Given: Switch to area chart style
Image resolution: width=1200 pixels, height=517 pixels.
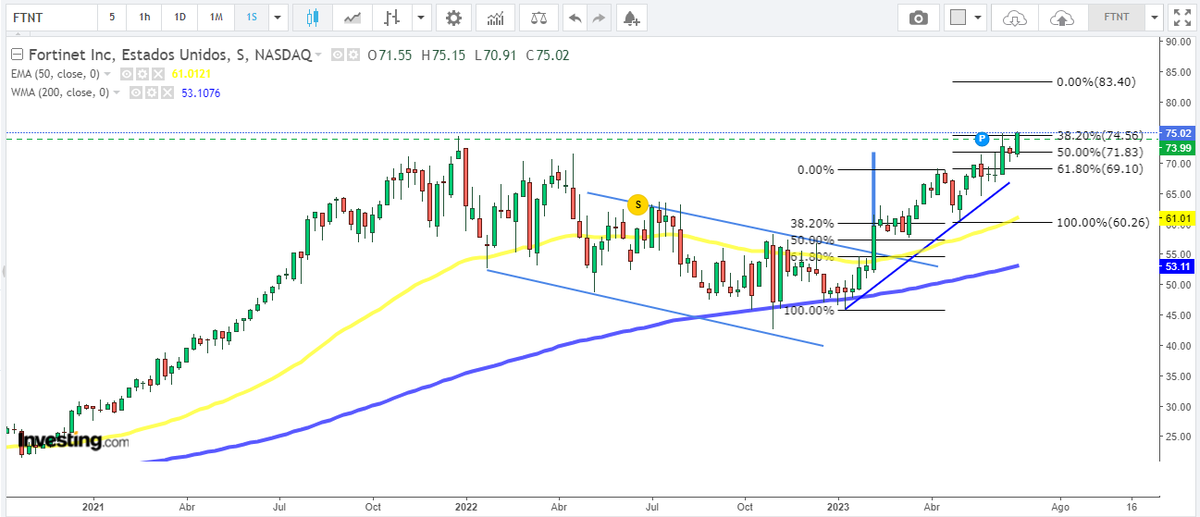Looking at the screenshot, I should (352, 17).
